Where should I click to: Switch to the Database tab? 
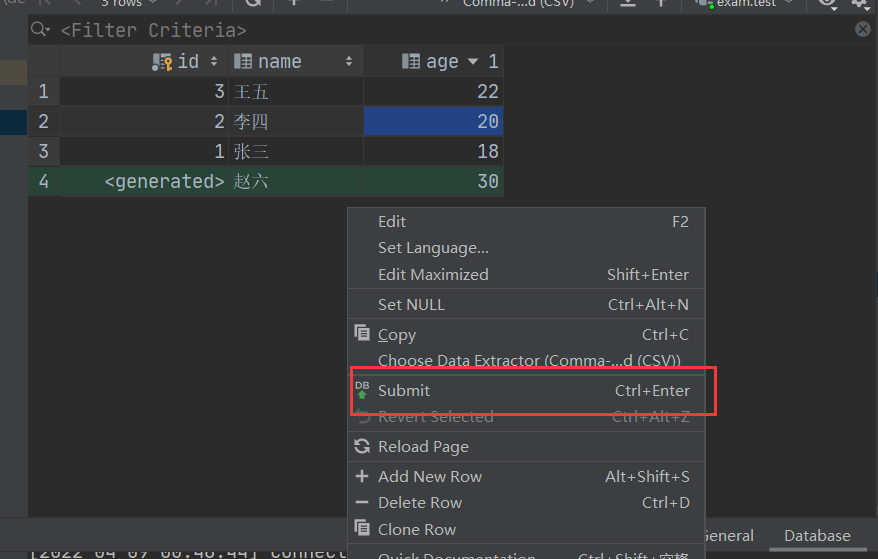click(x=817, y=536)
